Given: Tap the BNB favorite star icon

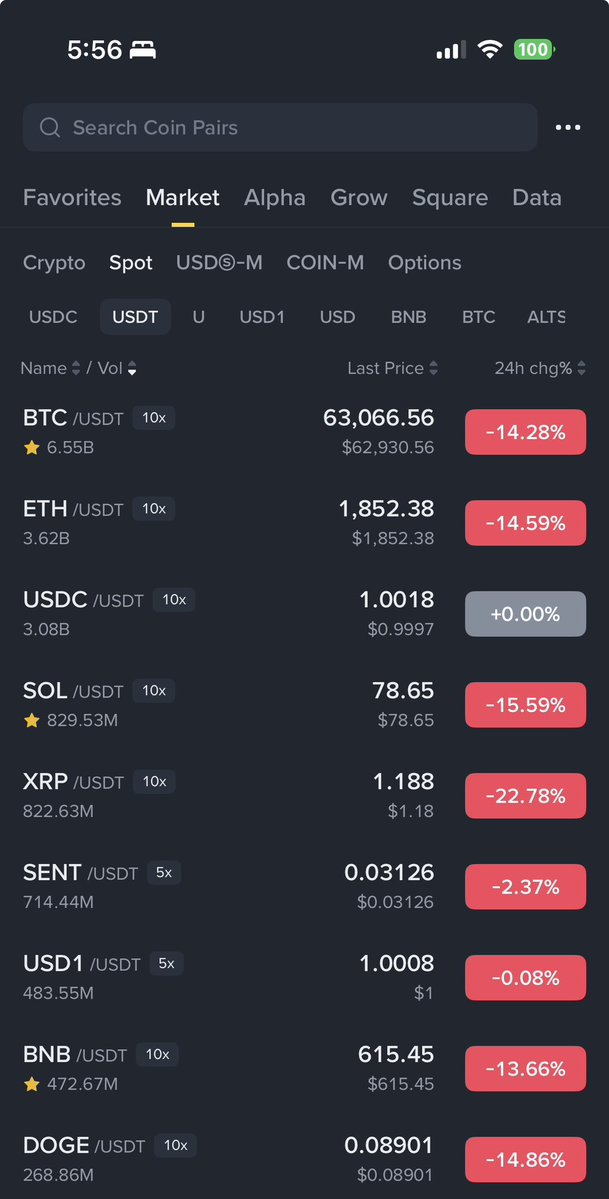Looking at the screenshot, I should [31, 1084].
